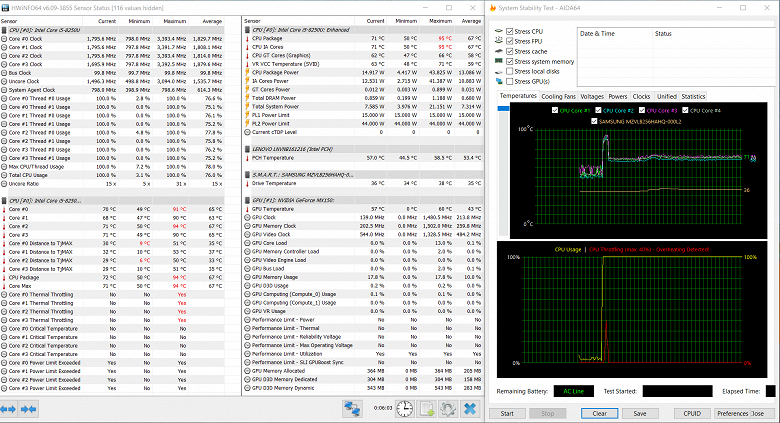Open the Voltages tab

click(592, 97)
